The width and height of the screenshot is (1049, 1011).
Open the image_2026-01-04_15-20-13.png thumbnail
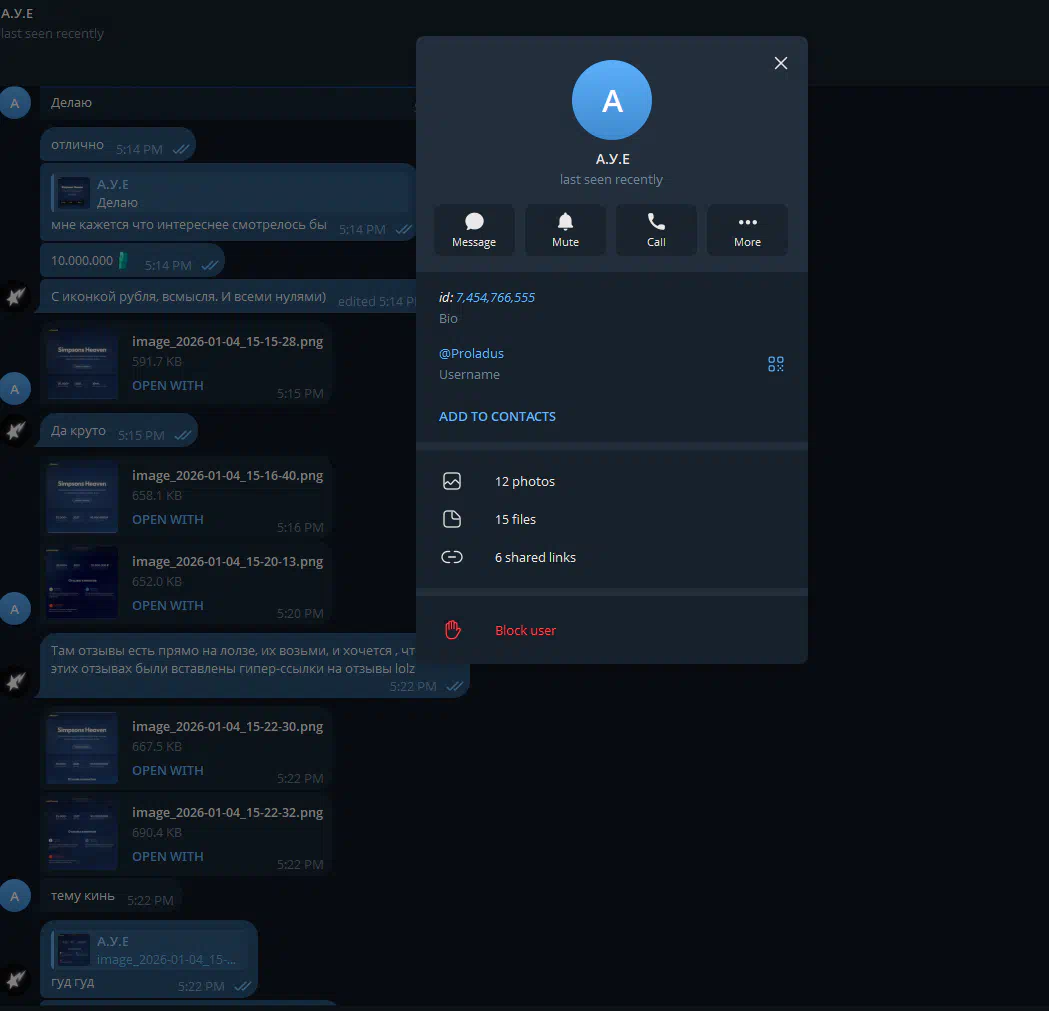point(82,583)
